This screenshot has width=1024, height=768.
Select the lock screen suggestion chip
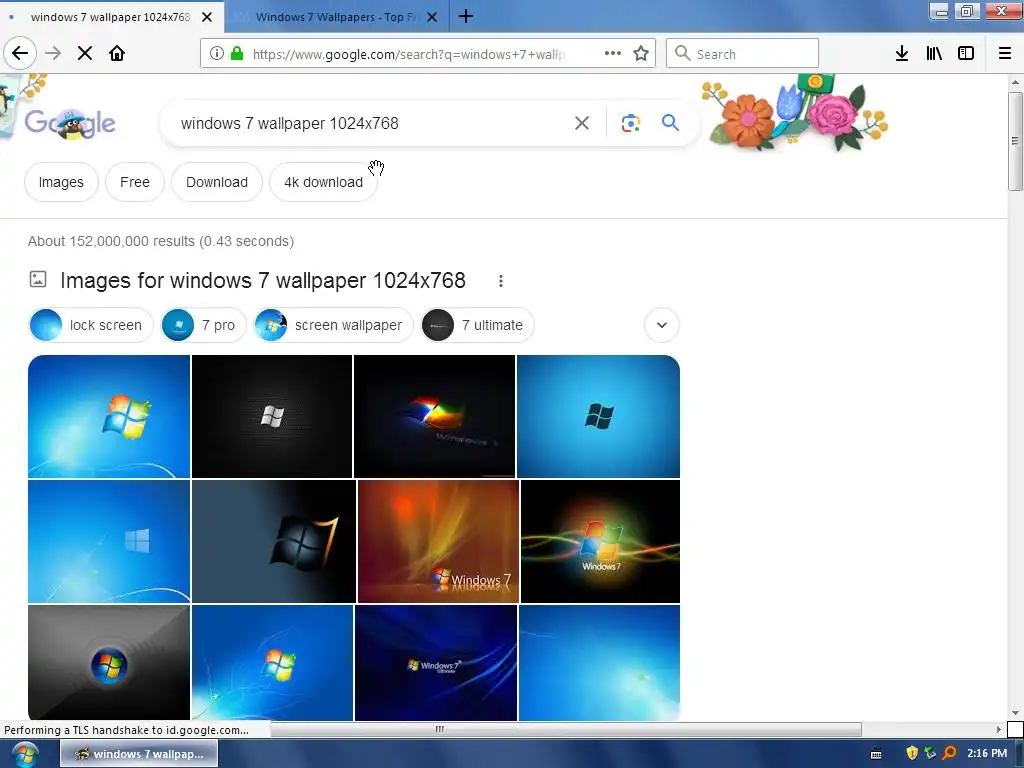91,325
